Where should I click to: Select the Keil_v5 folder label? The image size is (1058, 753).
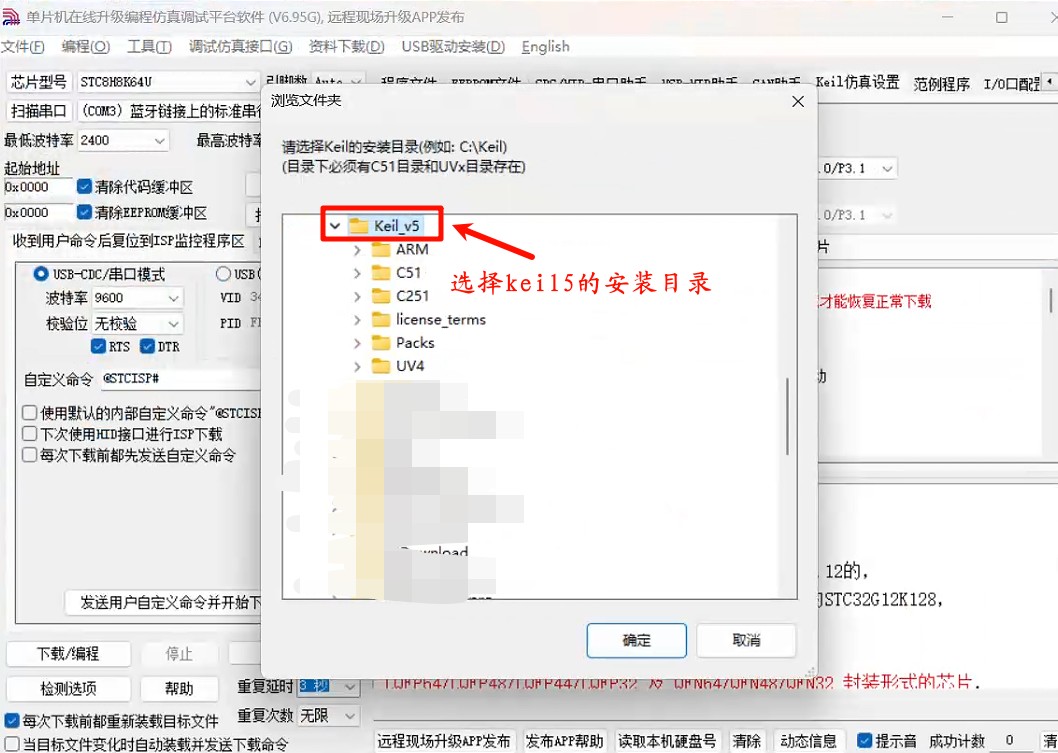[397, 226]
